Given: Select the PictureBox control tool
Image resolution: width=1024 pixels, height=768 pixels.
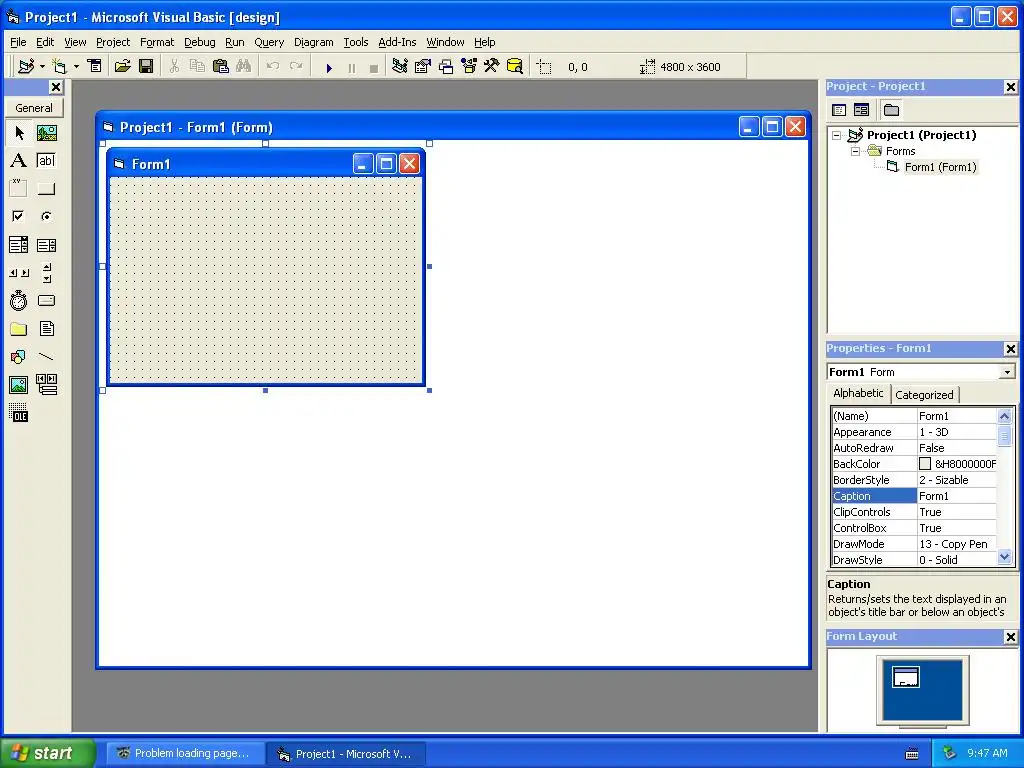Looking at the screenshot, I should point(46,133).
